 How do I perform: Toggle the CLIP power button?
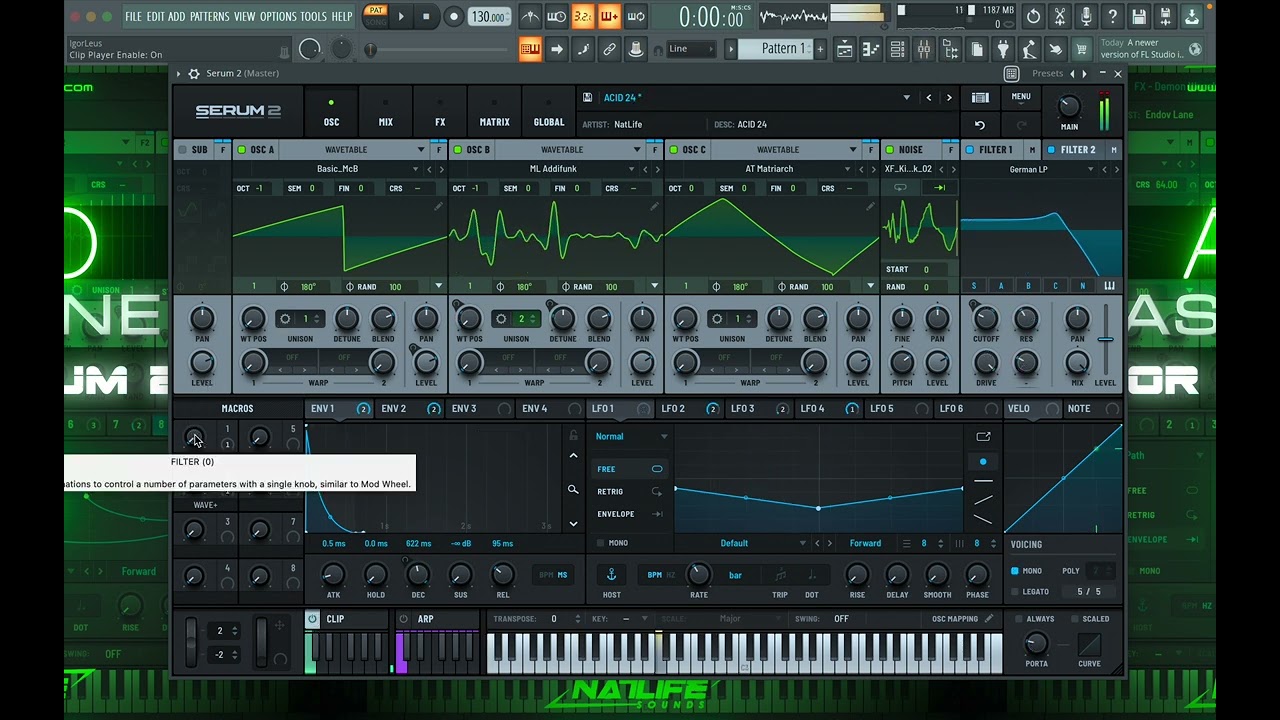coord(312,619)
